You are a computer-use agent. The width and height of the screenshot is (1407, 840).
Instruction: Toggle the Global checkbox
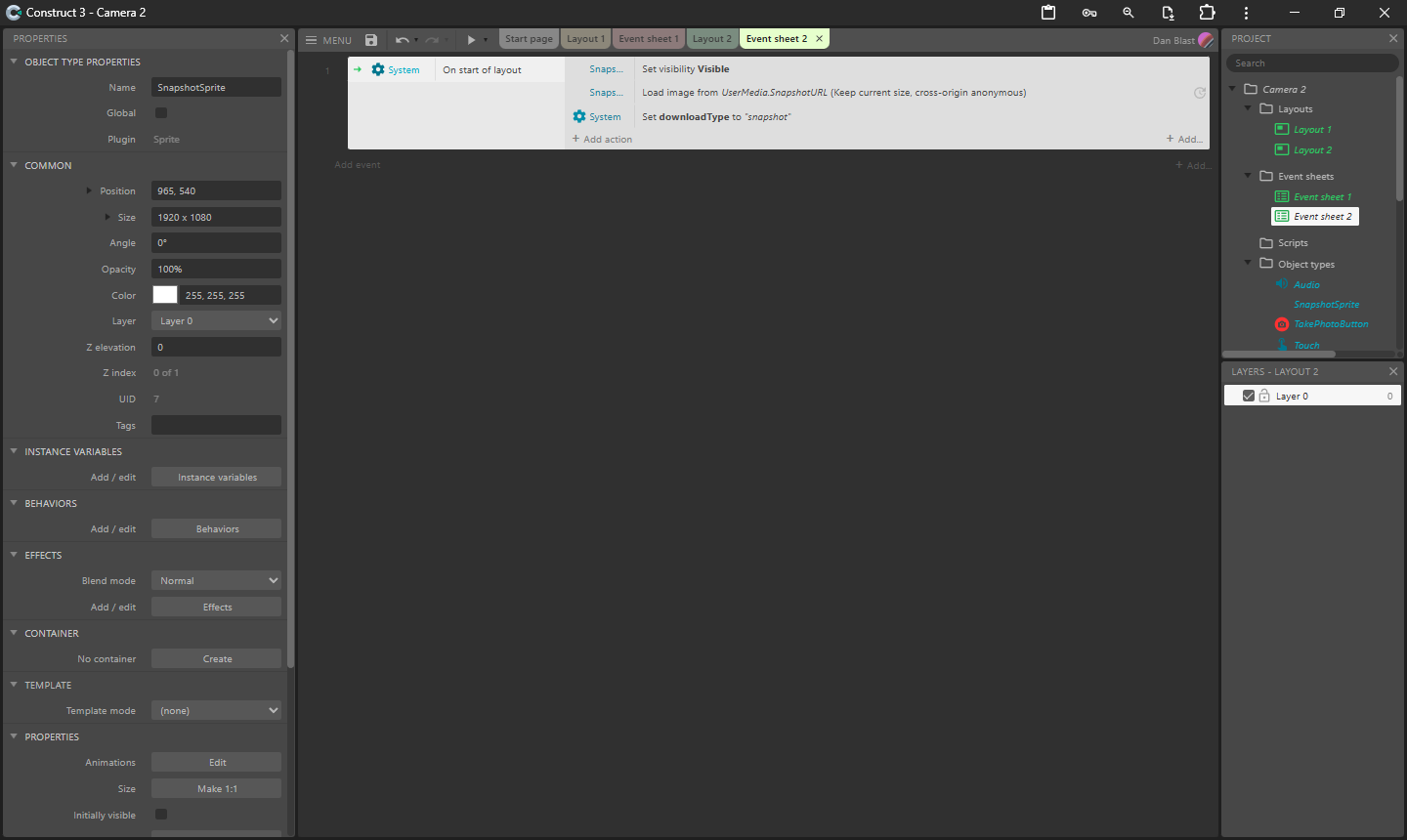click(161, 113)
